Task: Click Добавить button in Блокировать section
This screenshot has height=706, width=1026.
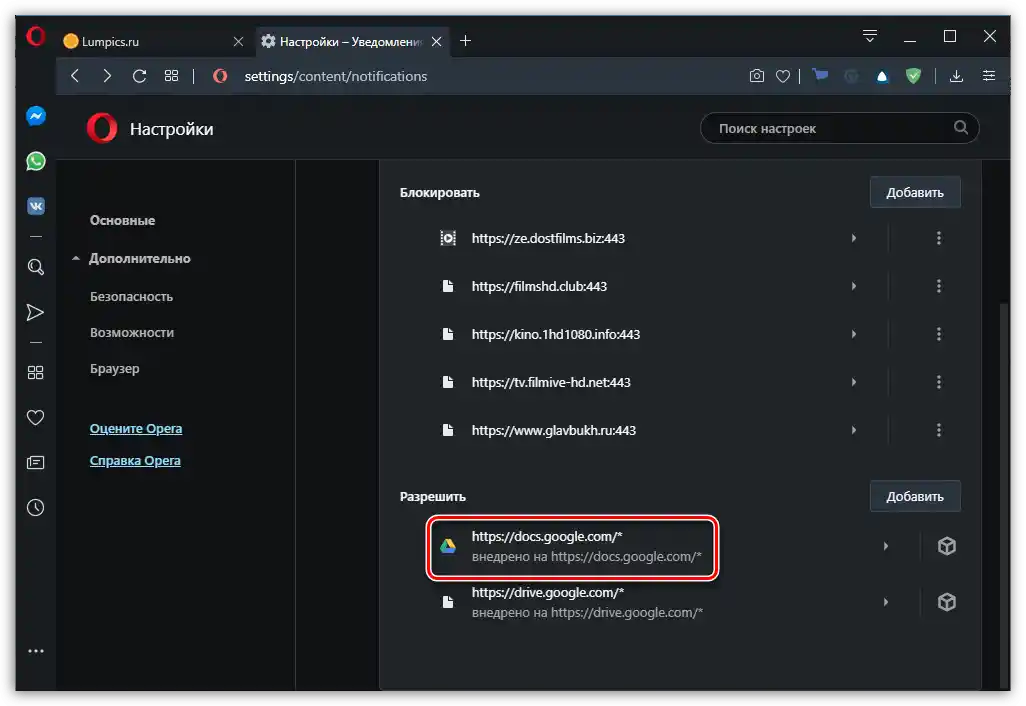Action: 914,193
